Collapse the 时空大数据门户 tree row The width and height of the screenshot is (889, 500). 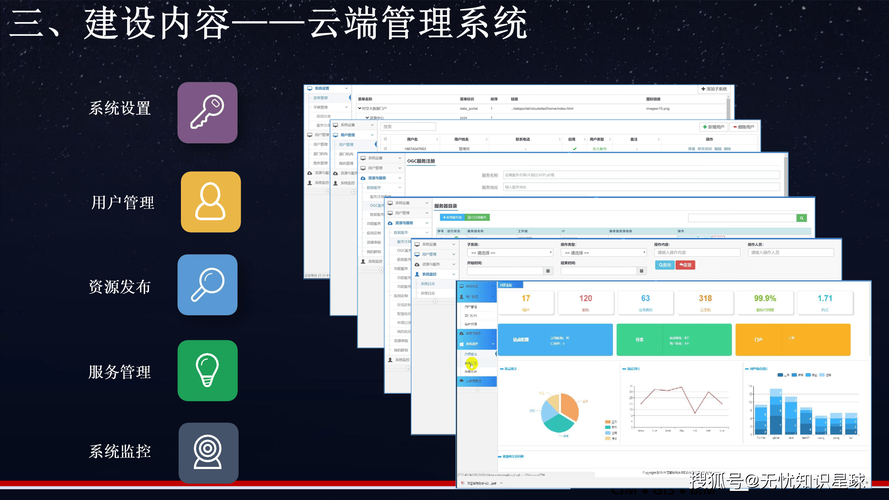point(359,108)
